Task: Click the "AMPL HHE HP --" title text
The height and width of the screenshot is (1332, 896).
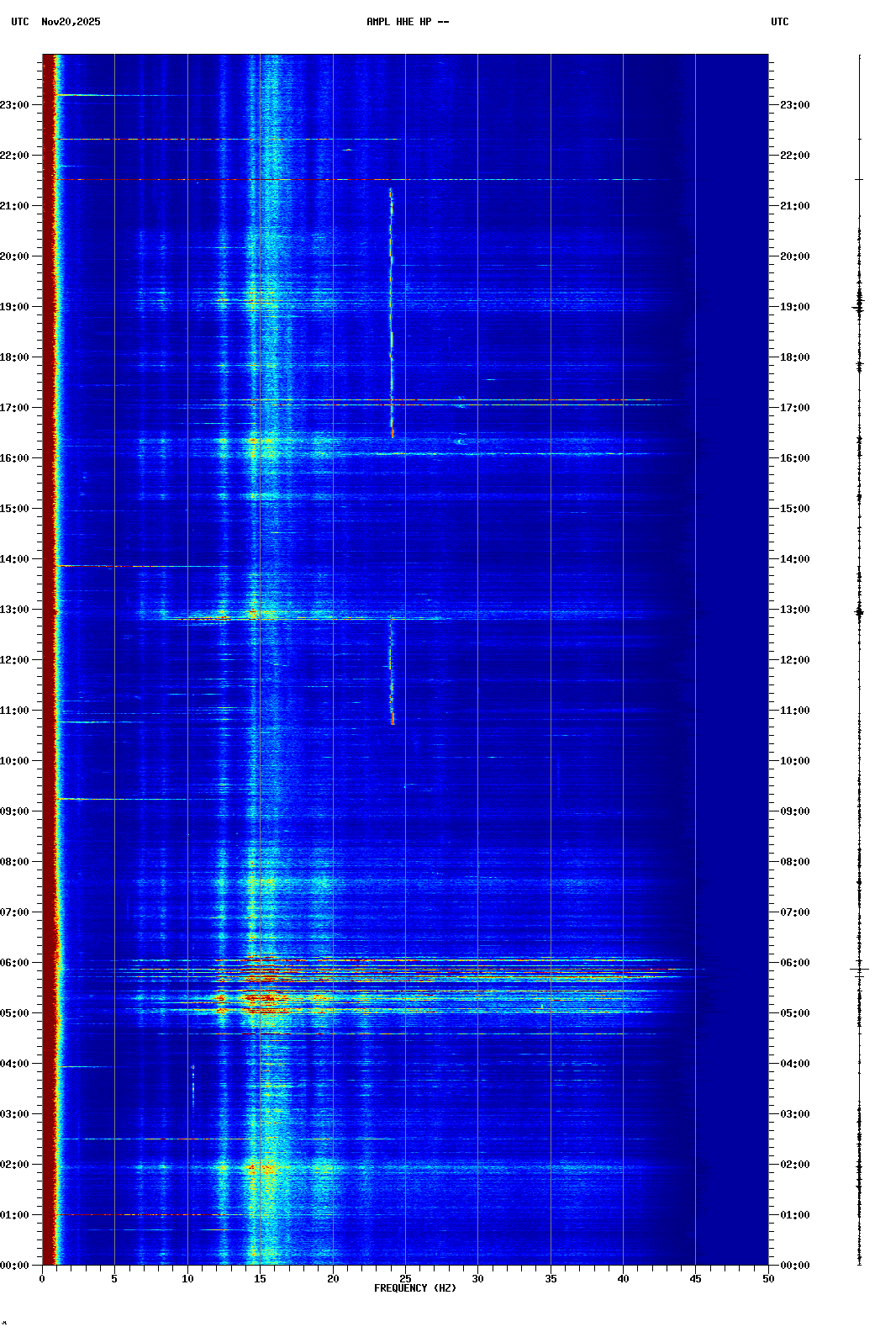Action: click(407, 22)
